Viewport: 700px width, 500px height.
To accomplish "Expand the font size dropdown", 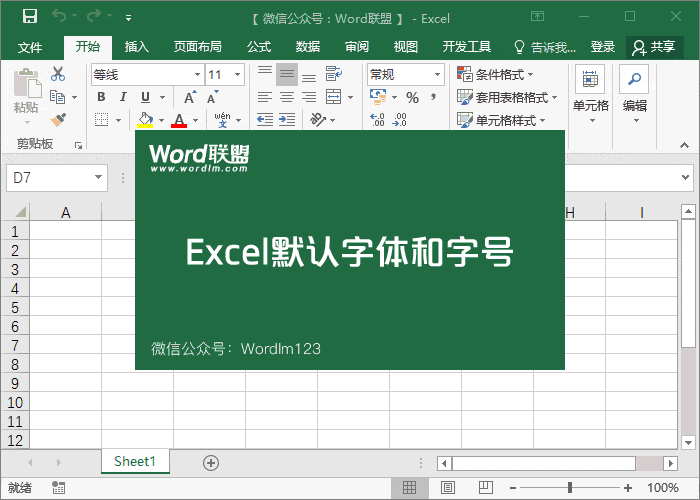I will (x=238, y=74).
